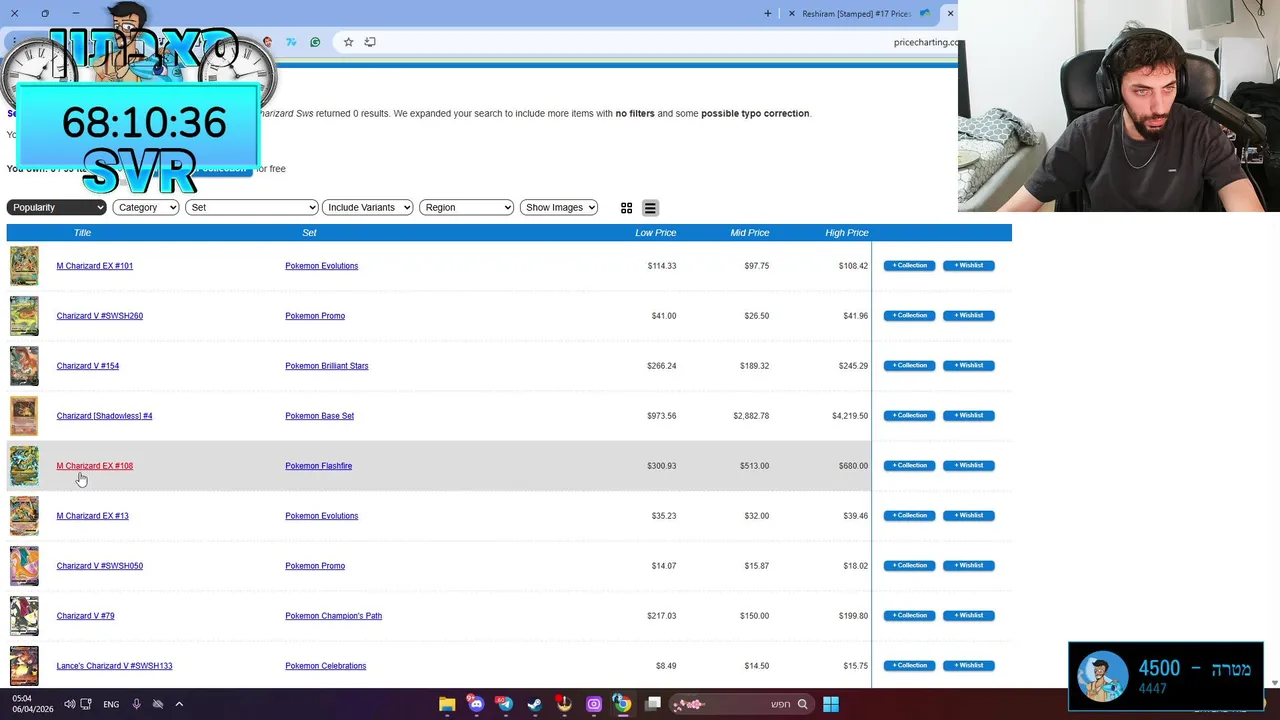This screenshot has height=720, width=1280.
Task: Add Charizard V #SWSH260 to Wishlist
Action: click(968, 316)
